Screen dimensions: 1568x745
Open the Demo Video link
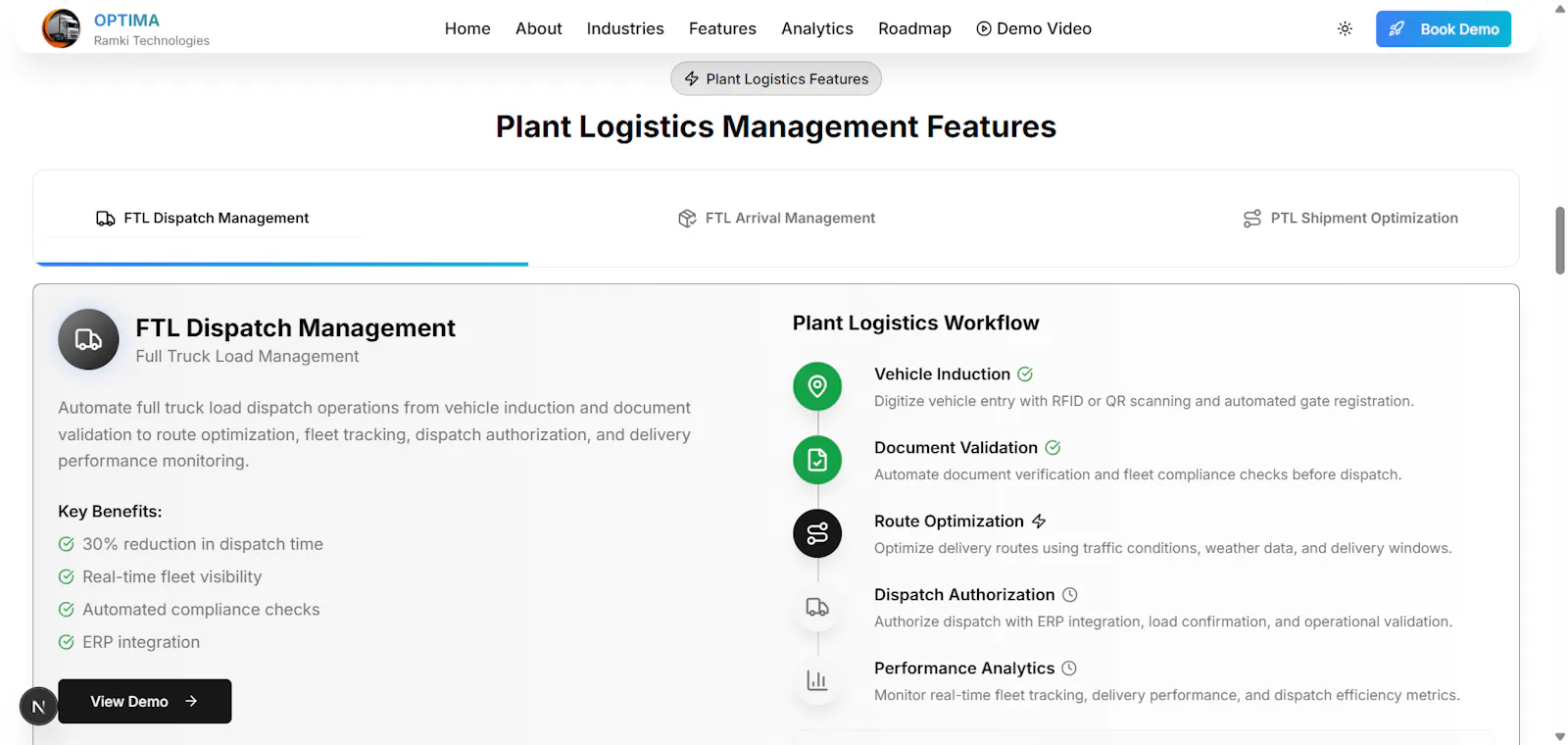(1034, 28)
